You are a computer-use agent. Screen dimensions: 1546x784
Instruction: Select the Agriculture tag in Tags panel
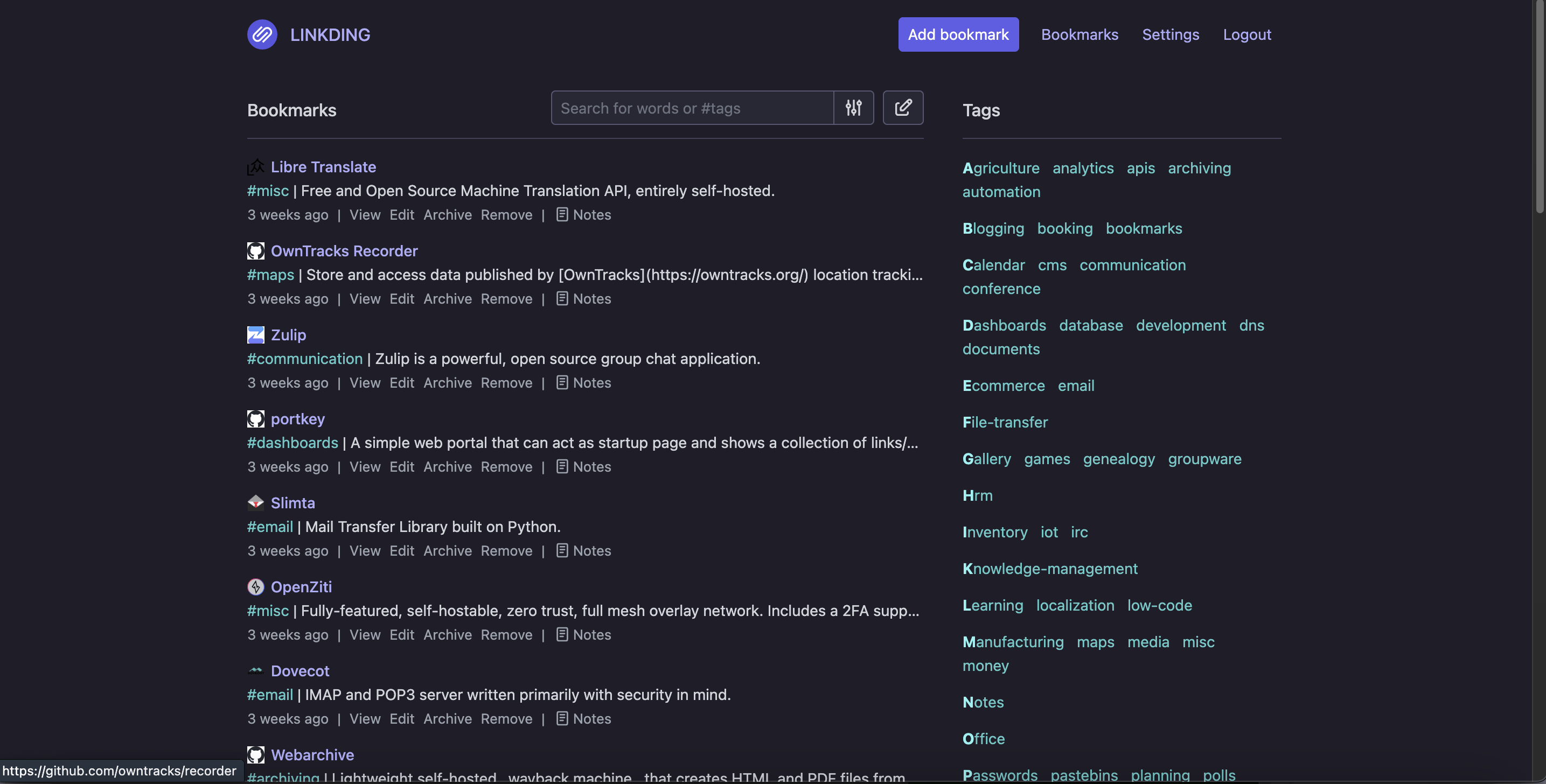(x=1001, y=168)
